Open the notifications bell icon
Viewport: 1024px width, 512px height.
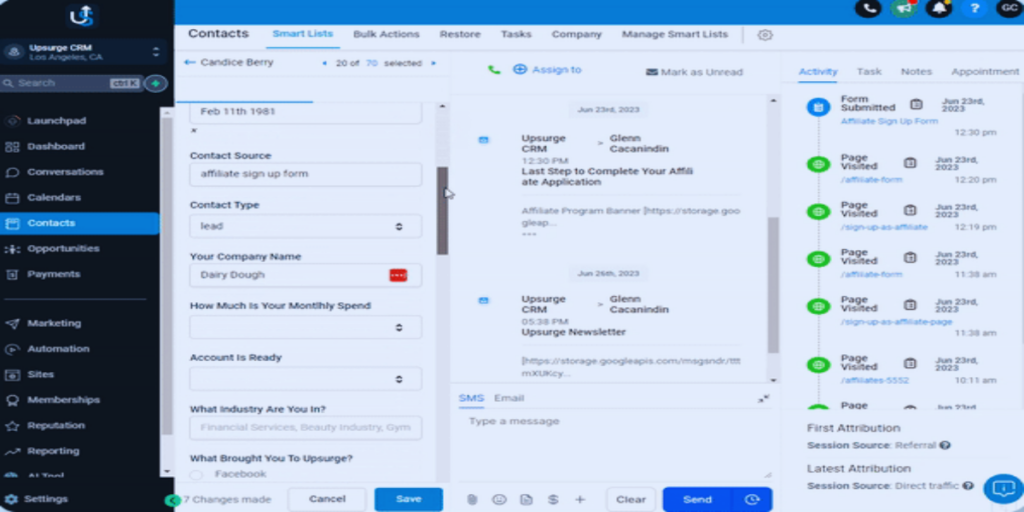tap(939, 8)
